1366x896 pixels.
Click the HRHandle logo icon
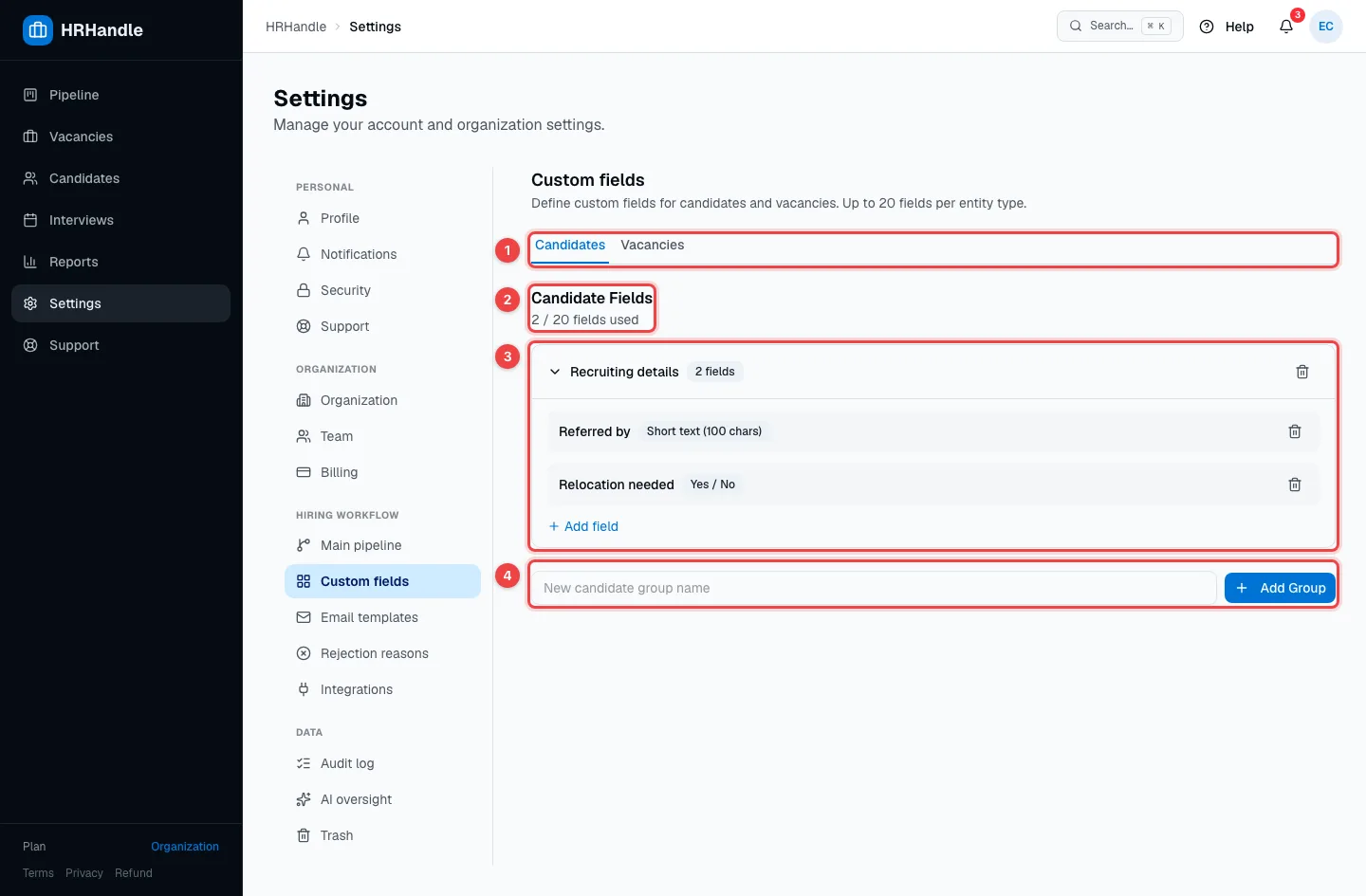point(38,30)
